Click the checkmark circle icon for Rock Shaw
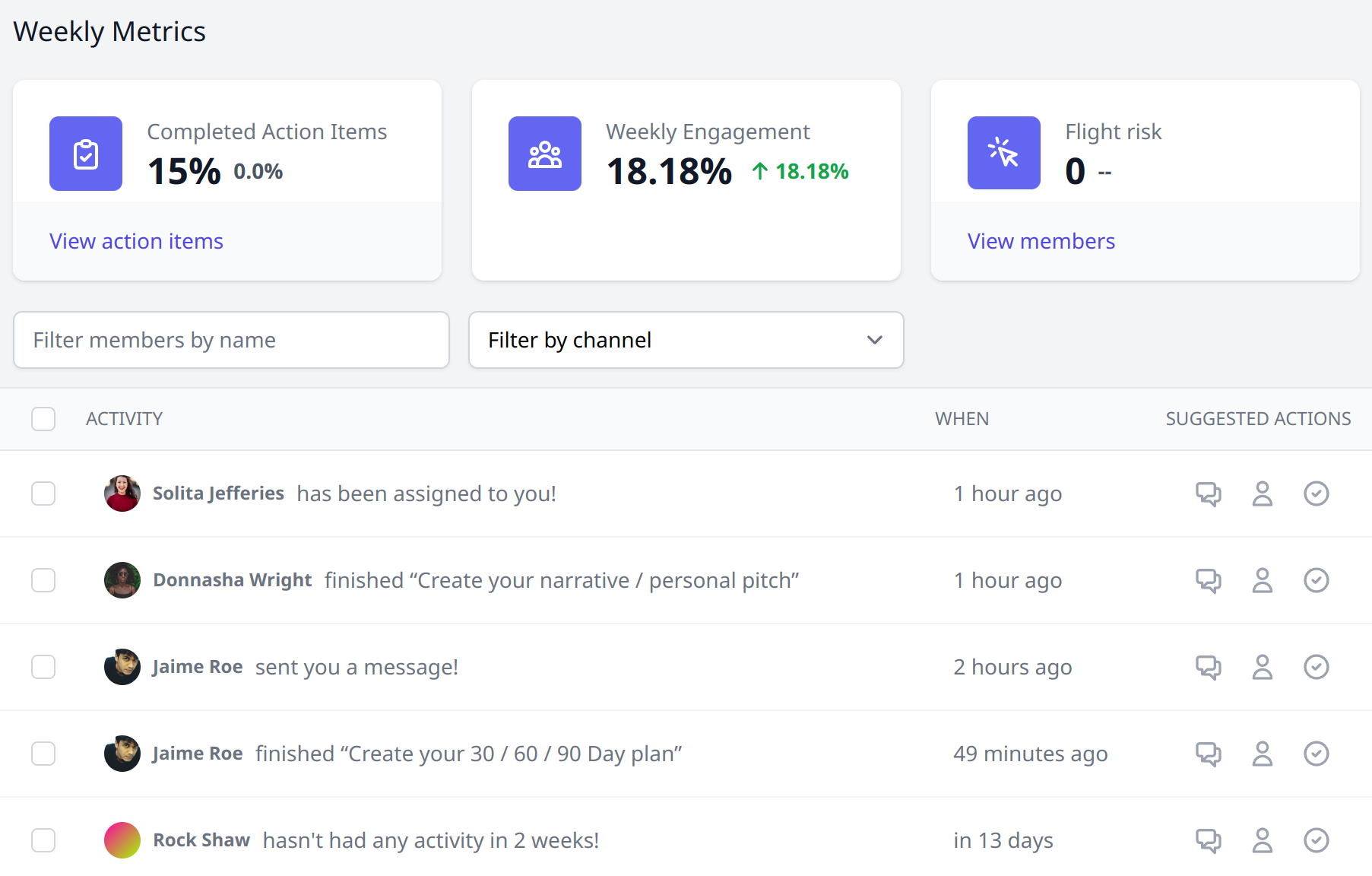Image resolution: width=1372 pixels, height=876 pixels. click(1317, 840)
